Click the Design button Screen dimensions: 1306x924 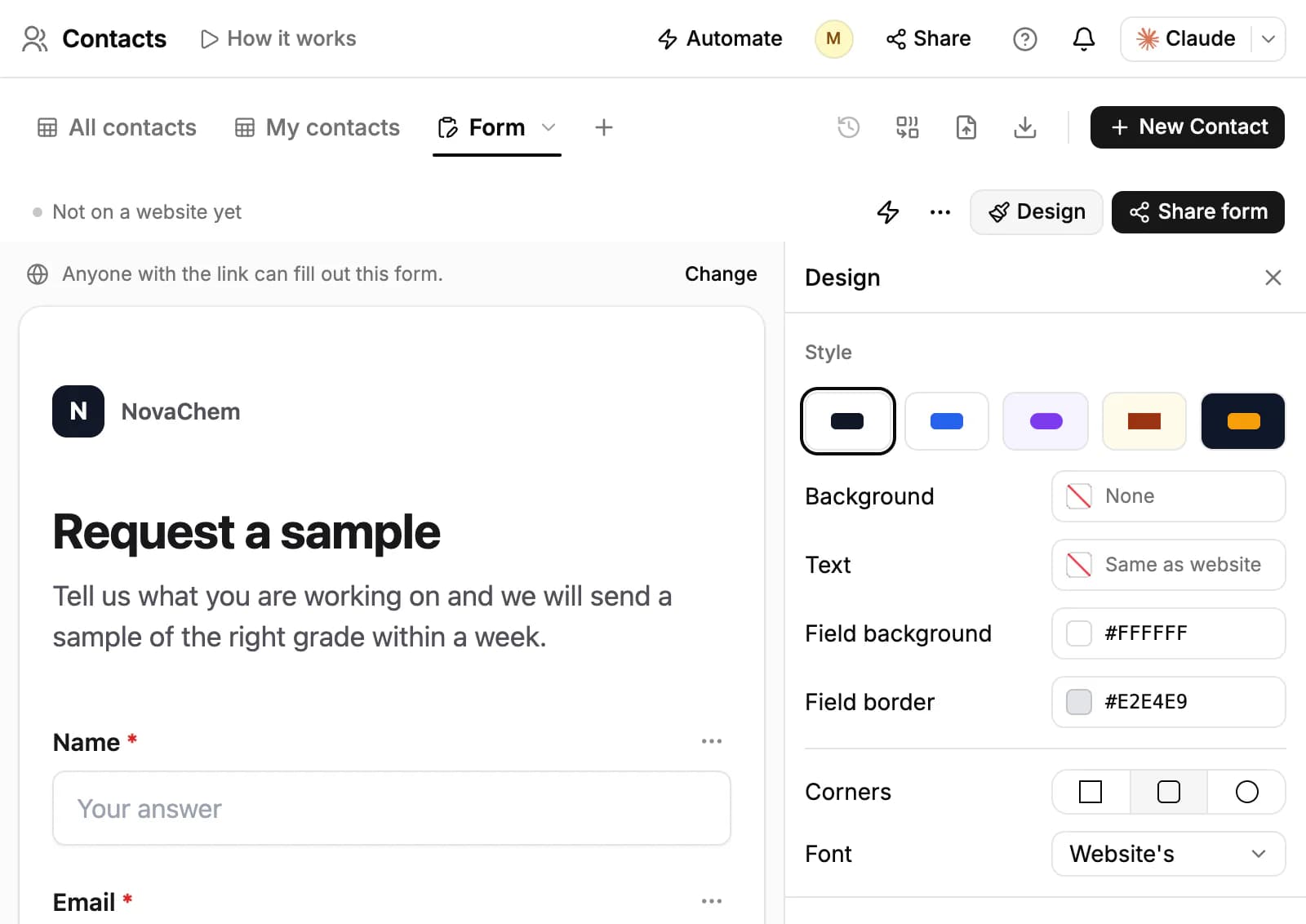click(x=1036, y=212)
